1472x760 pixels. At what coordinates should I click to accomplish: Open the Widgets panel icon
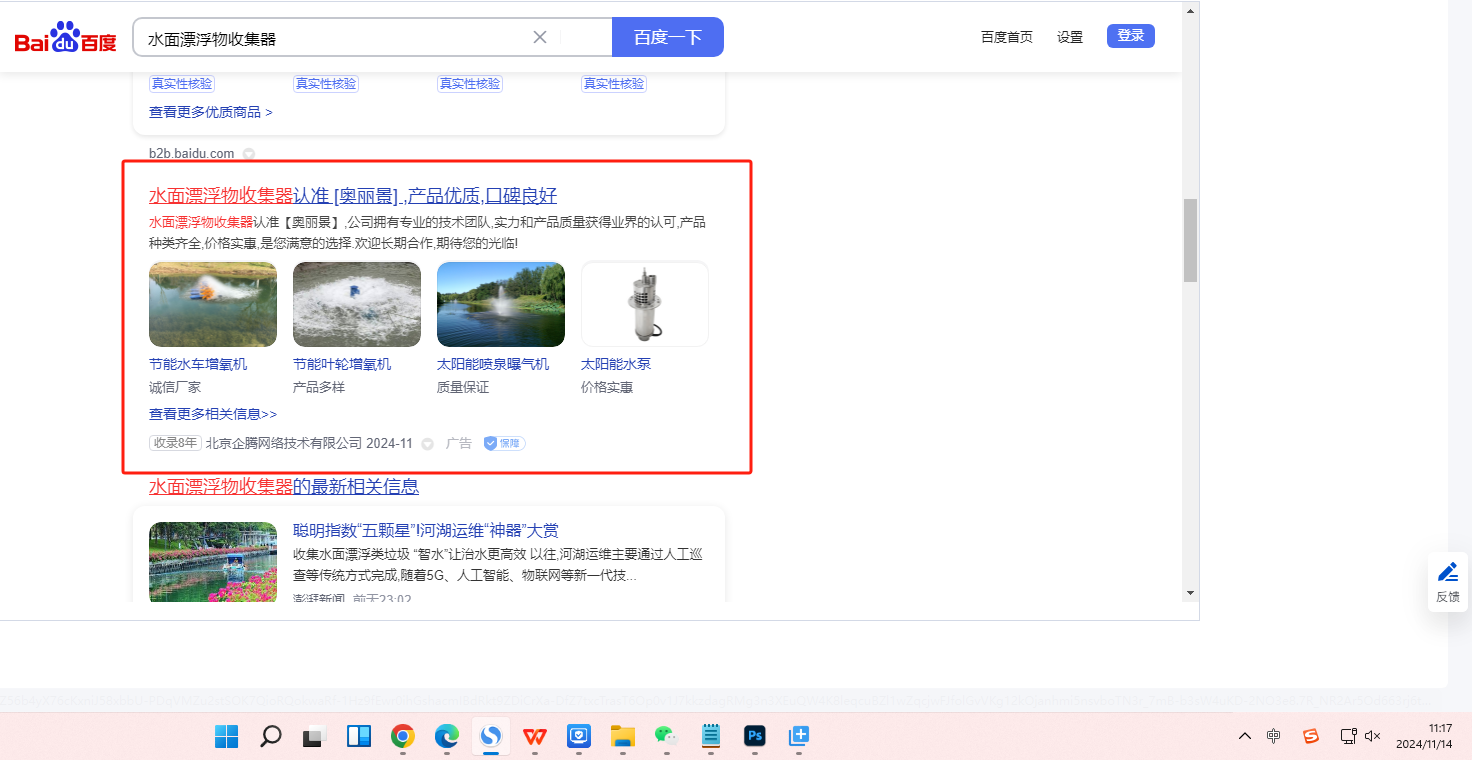[x=359, y=737]
